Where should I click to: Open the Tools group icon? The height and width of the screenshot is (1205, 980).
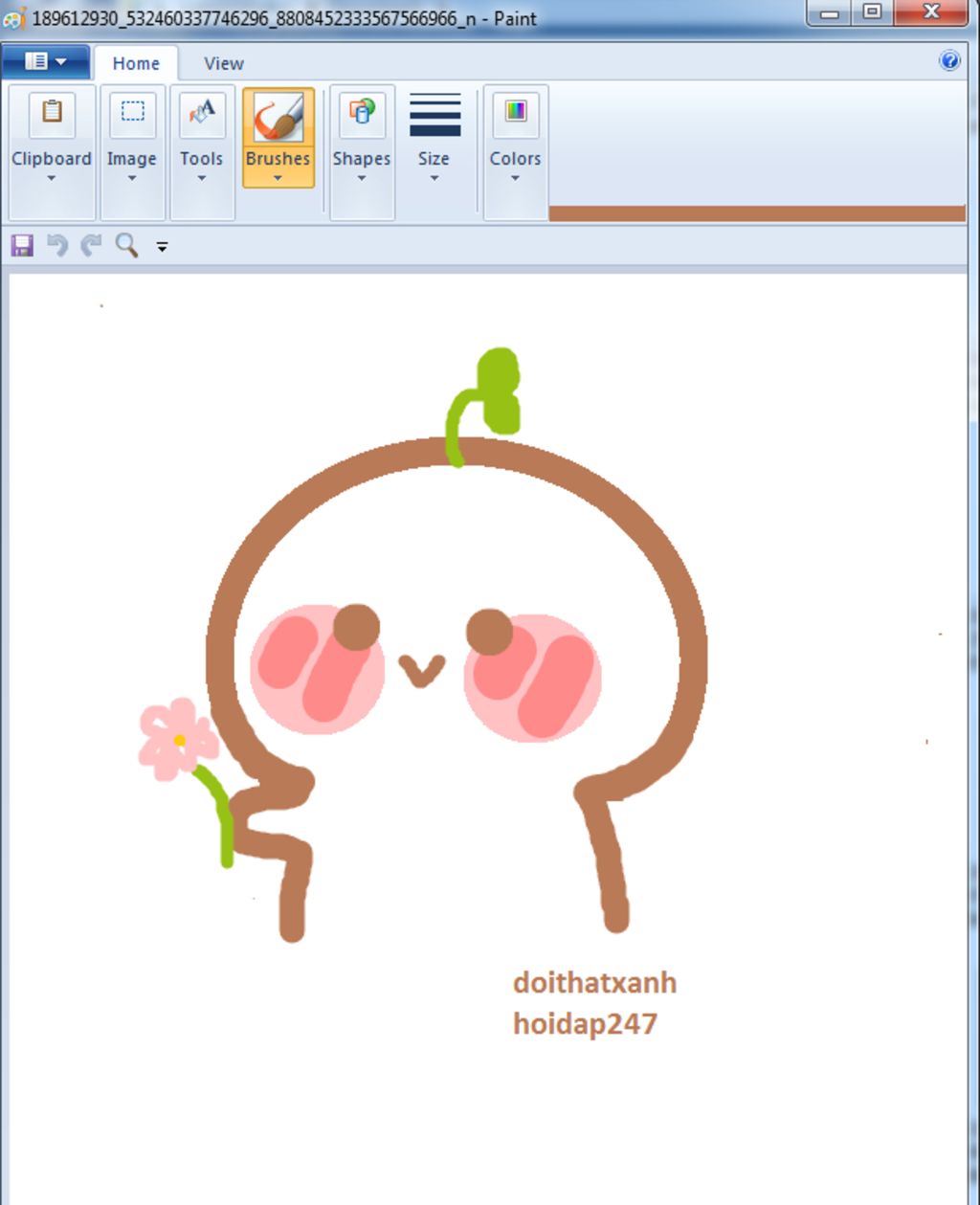point(202,114)
